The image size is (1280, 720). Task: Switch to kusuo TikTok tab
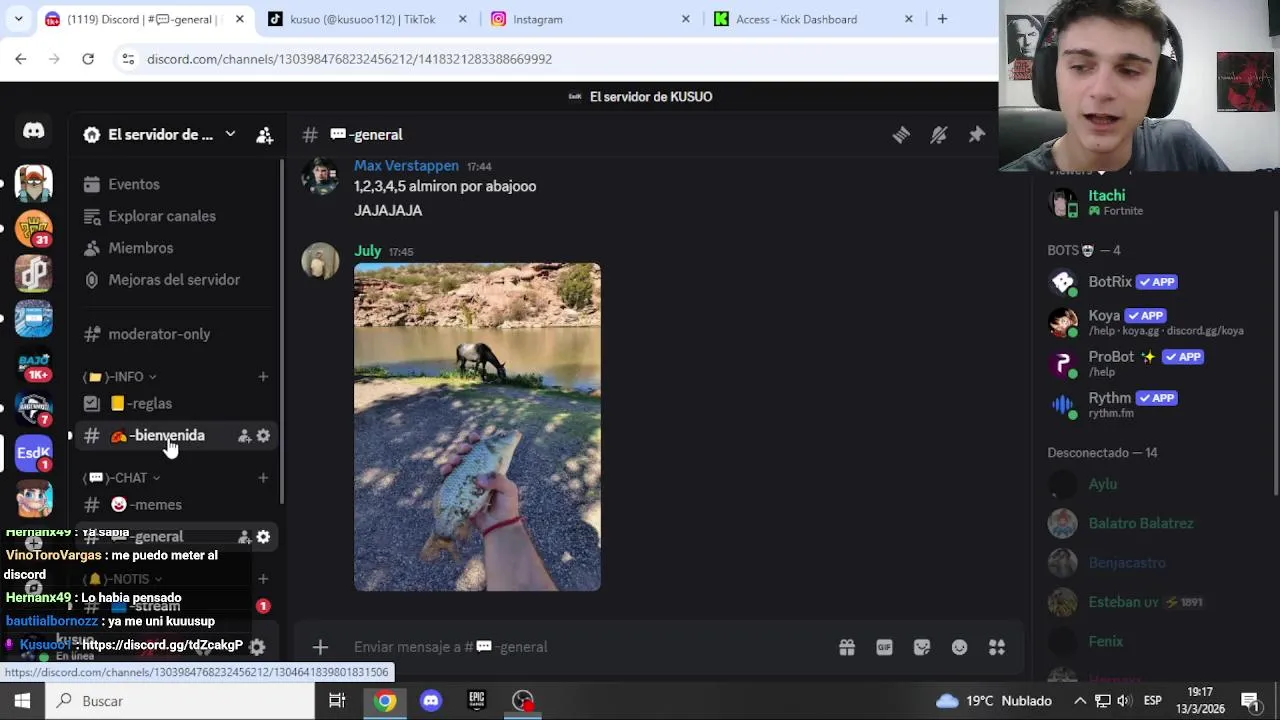pyautogui.click(x=363, y=19)
